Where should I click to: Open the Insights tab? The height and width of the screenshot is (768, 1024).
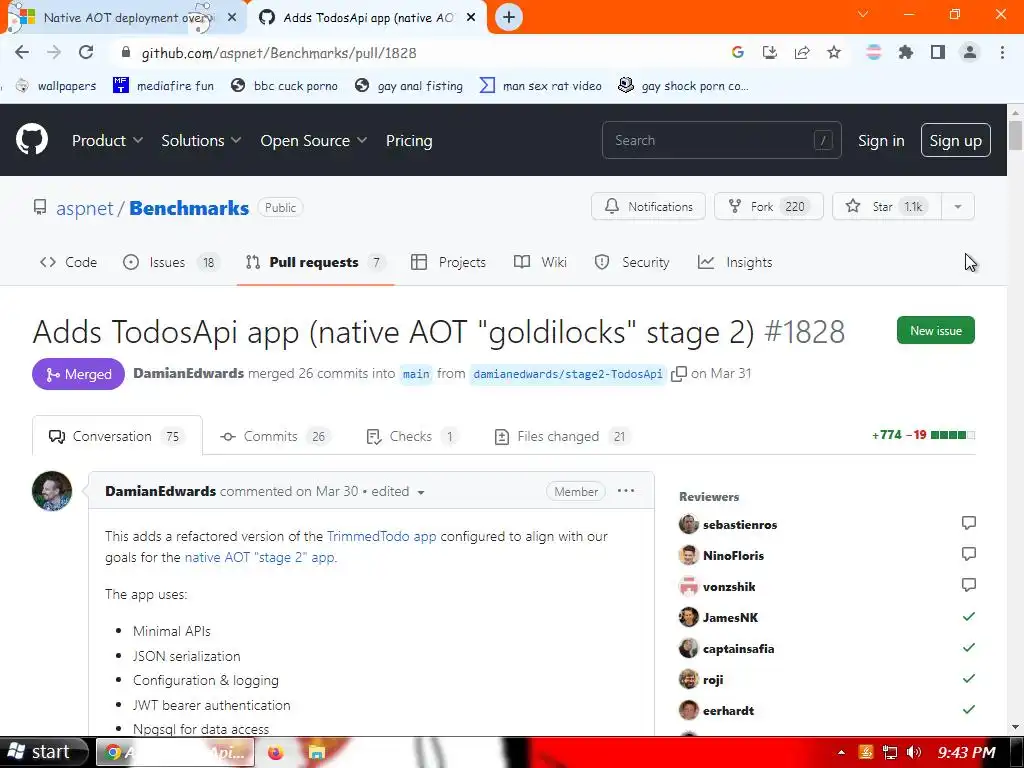(x=735, y=263)
